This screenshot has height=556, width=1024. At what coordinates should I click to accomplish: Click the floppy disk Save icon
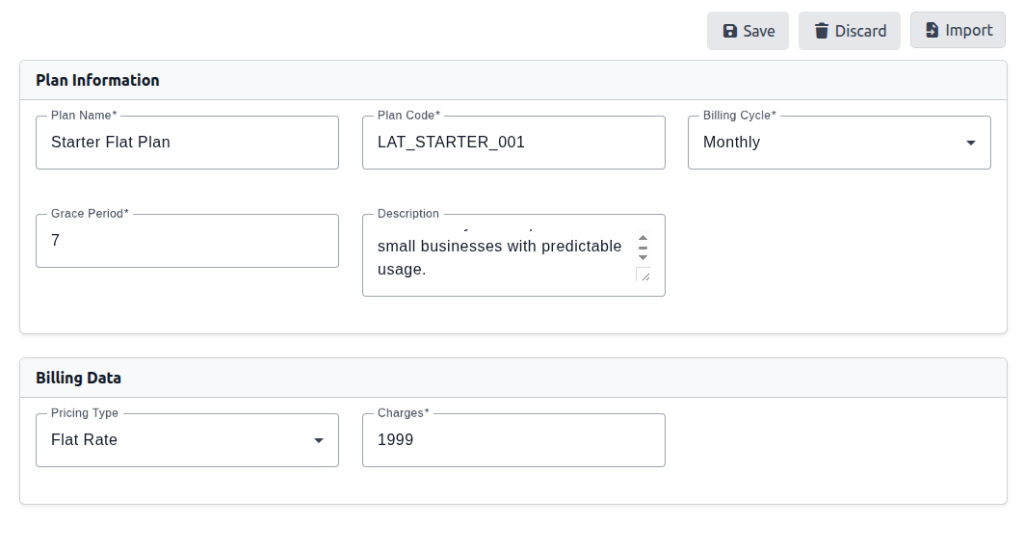click(731, 31)
